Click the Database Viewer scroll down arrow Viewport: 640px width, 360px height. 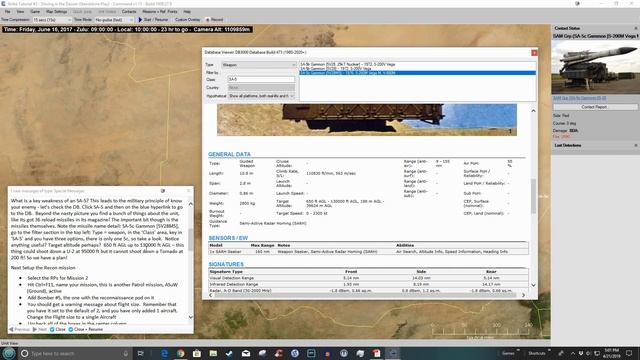point(533,285)
